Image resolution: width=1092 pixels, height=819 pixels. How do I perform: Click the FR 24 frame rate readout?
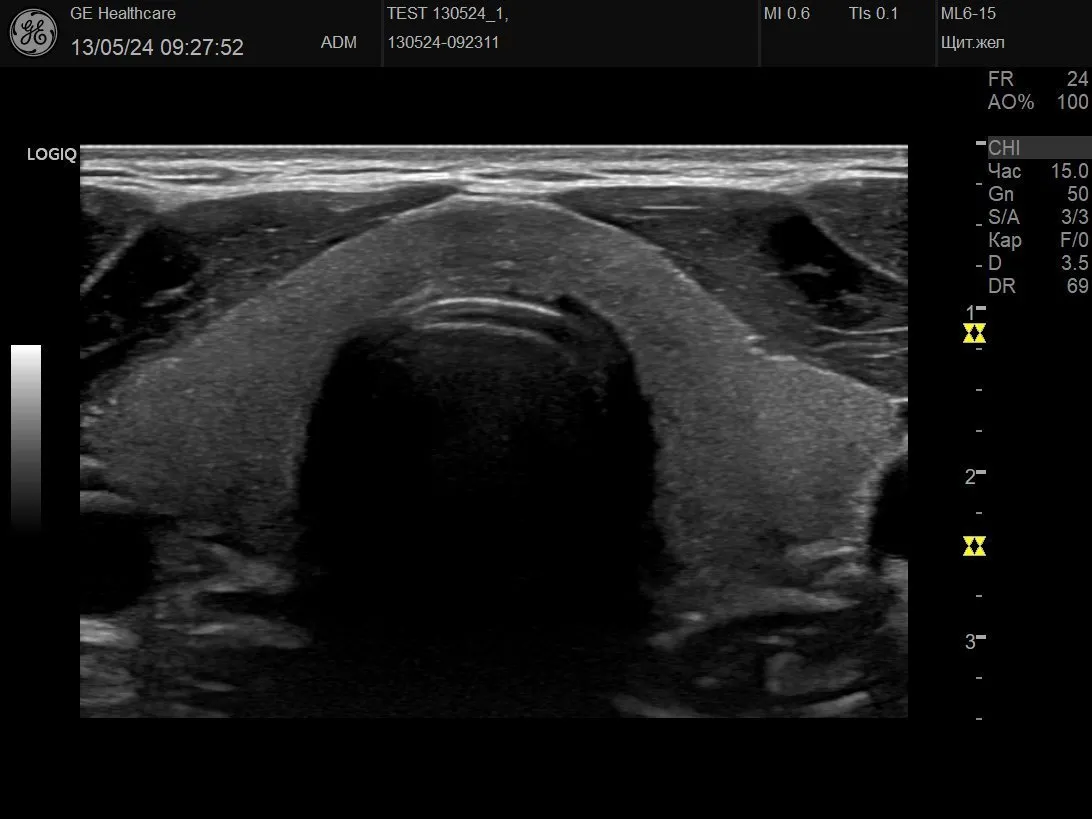pyautogui.click(x=1037, y=79)
